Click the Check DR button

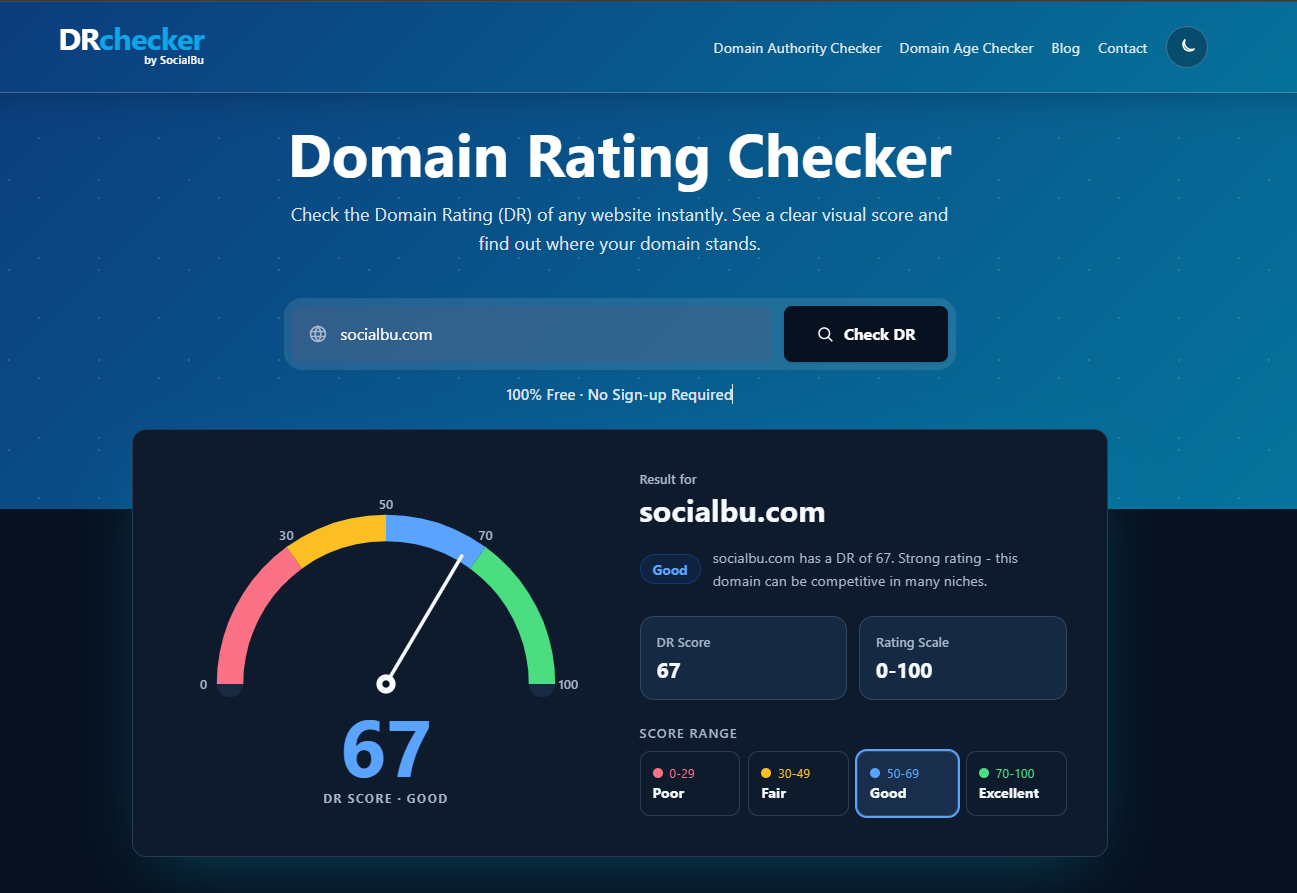tap(866, 334)
